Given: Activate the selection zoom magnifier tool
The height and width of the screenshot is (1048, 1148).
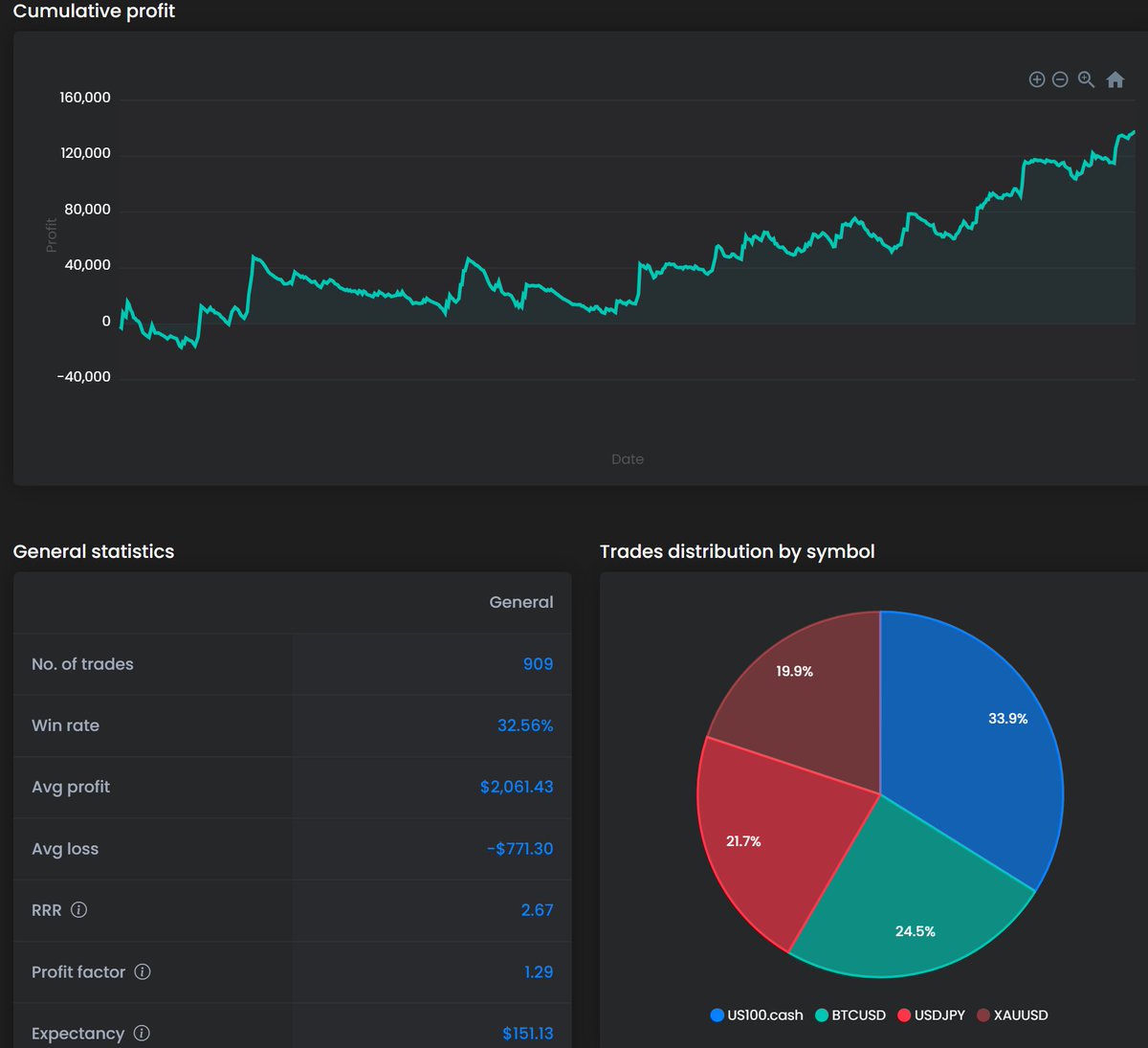Looking at the screenshot, I should point(1085,79).
